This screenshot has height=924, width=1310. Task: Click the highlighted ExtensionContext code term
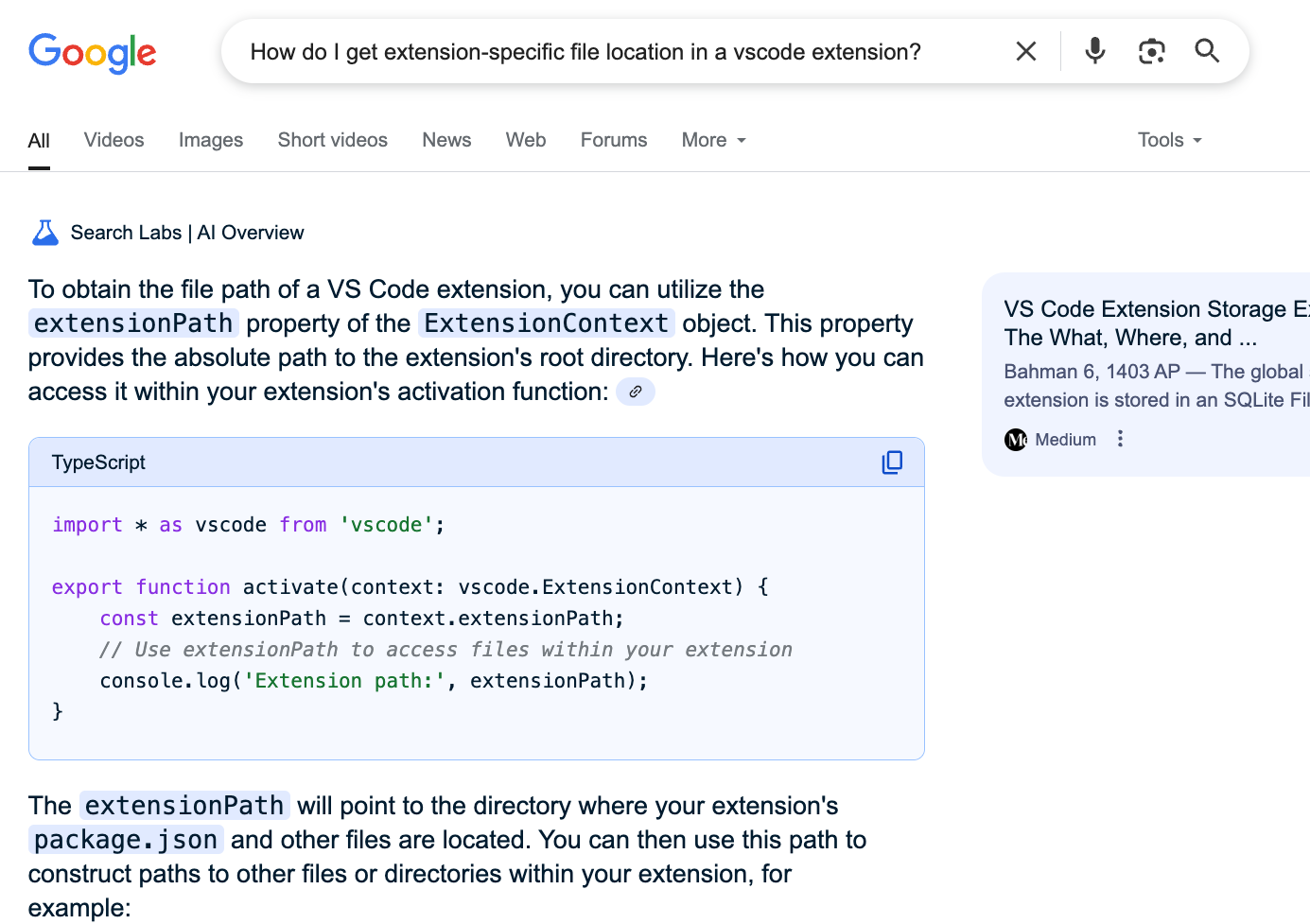pos(547,323)
